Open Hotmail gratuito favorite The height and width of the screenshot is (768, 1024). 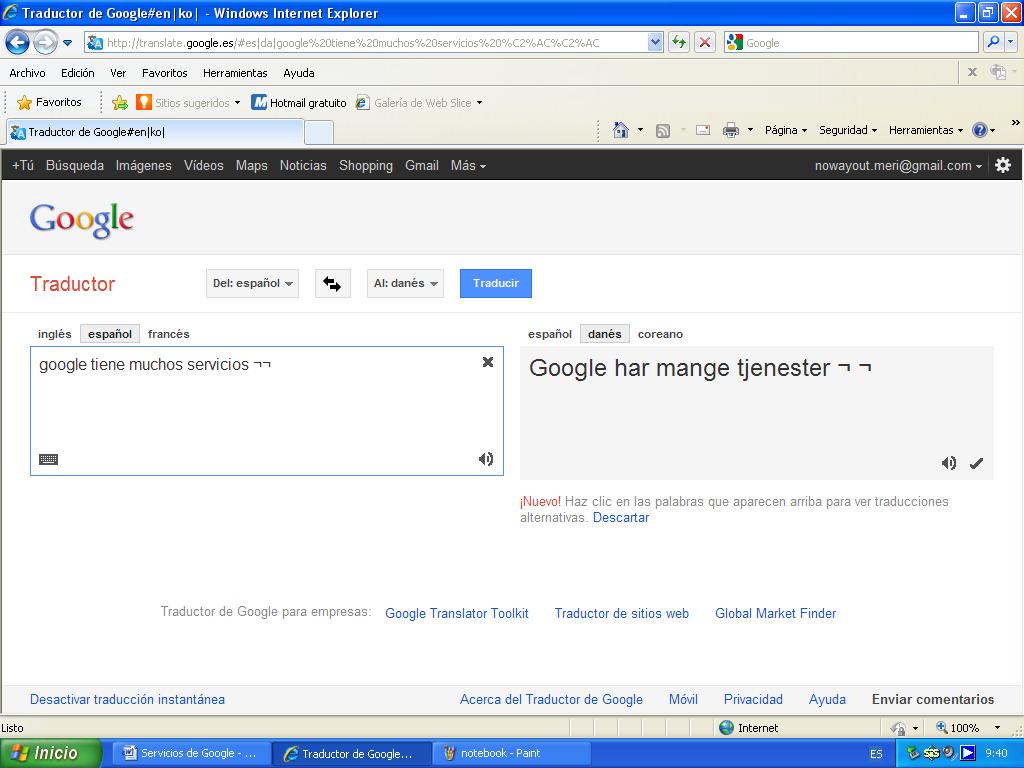click(299, 103)
